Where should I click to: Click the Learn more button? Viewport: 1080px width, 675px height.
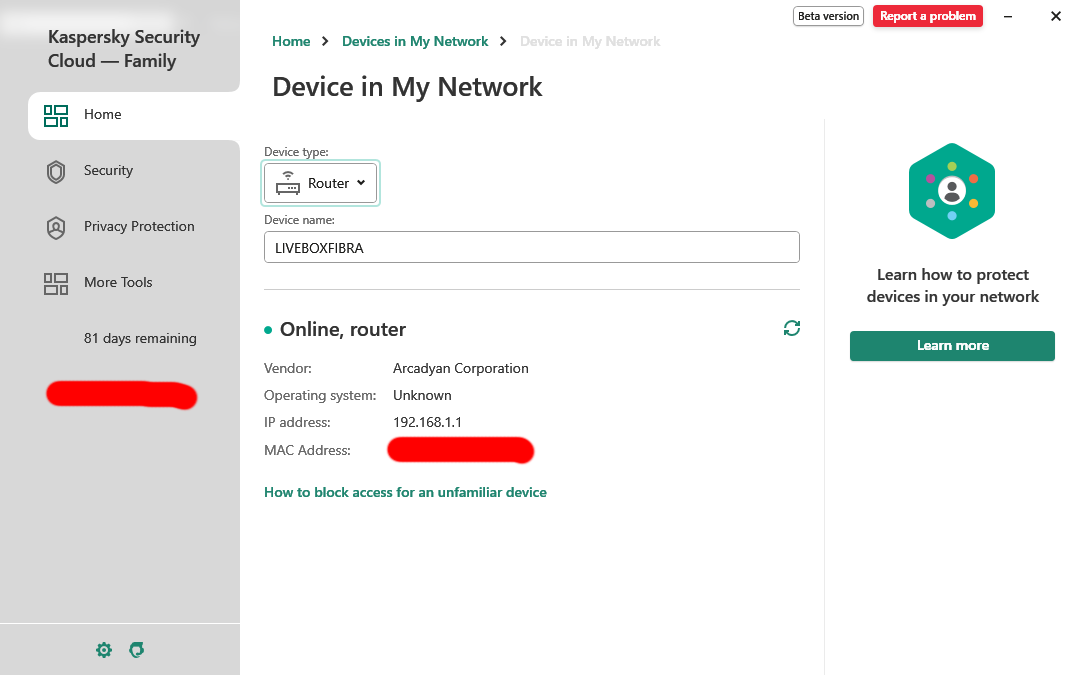(x=952, y=346)
